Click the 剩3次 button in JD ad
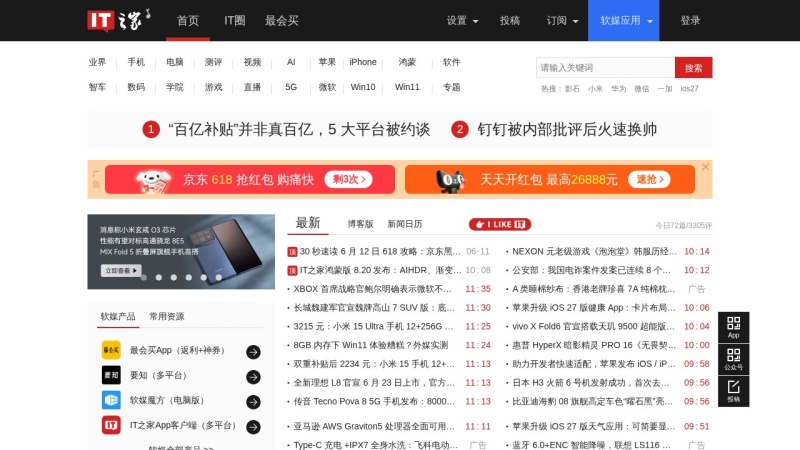Image resolution: width=800 pixels, height=450 pixels. tap(348, 180)
